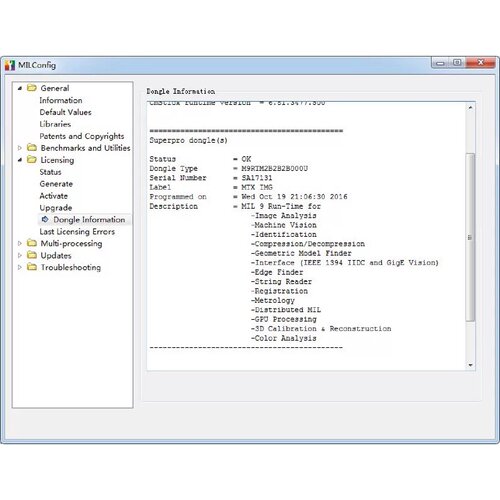The height and width of the screenshot is (500, 500).
Task: Click the Serial Number value SA17131
Action: point(257,178)
